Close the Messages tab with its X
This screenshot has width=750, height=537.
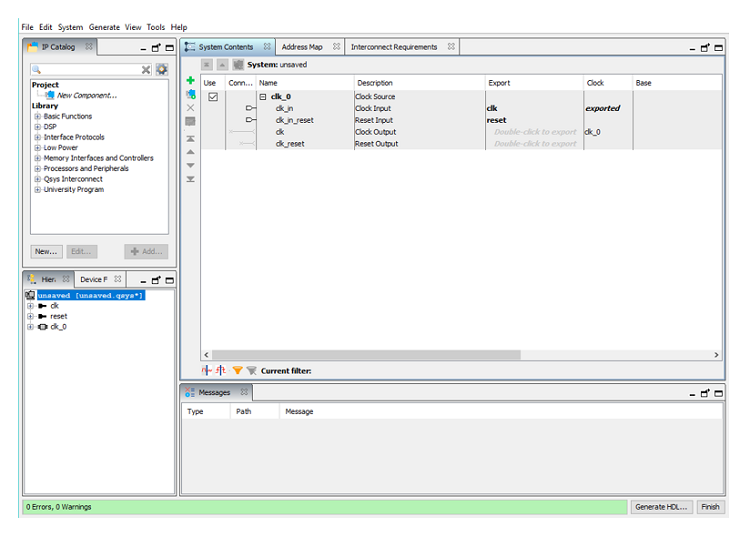(244, 392)
